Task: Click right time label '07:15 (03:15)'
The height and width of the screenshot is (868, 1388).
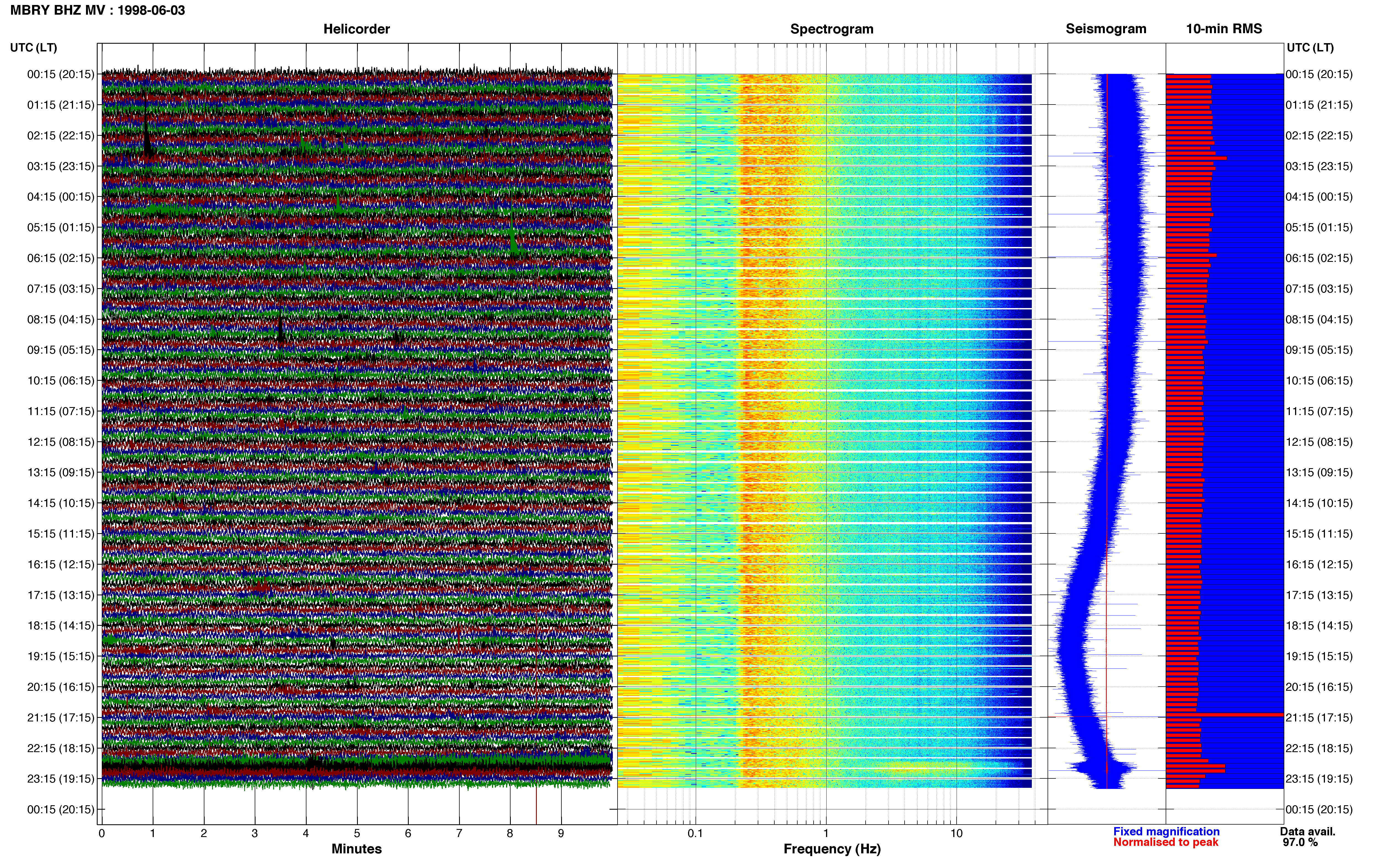Action: (x=1319, y=289)
